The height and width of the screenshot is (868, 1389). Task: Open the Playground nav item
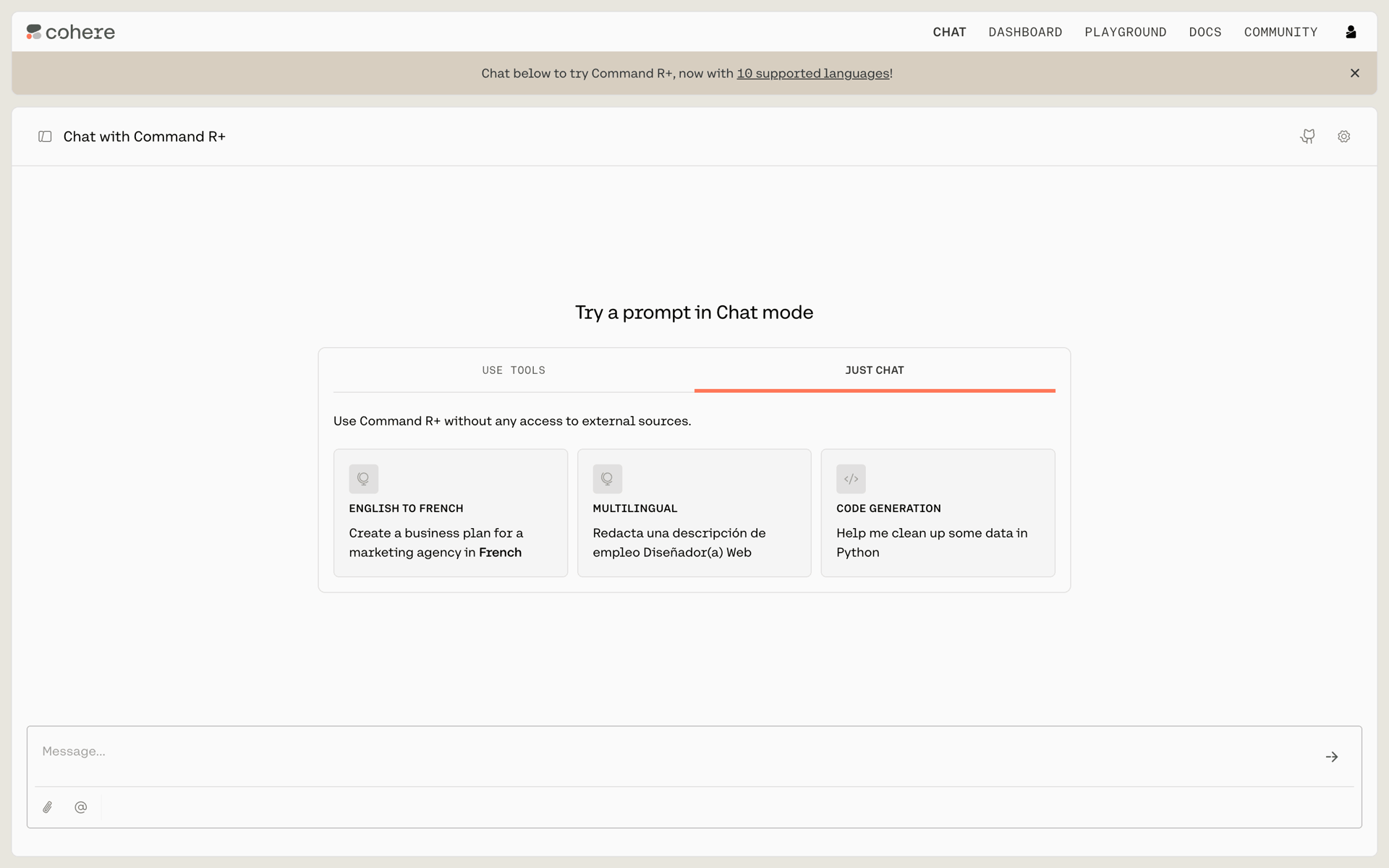tap(1126, 32)
